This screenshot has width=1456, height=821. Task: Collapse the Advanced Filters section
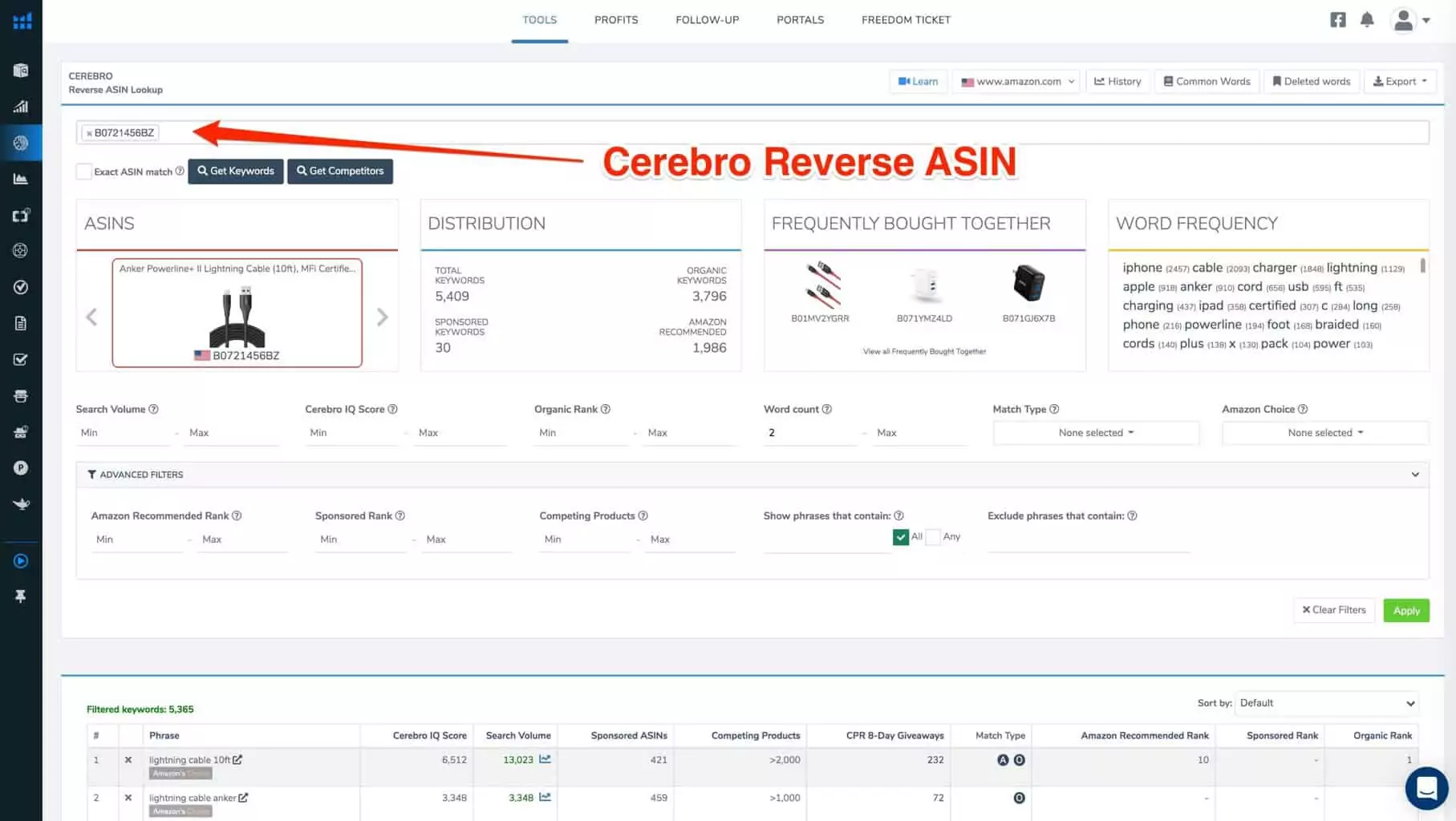[x=1415, y=475]
